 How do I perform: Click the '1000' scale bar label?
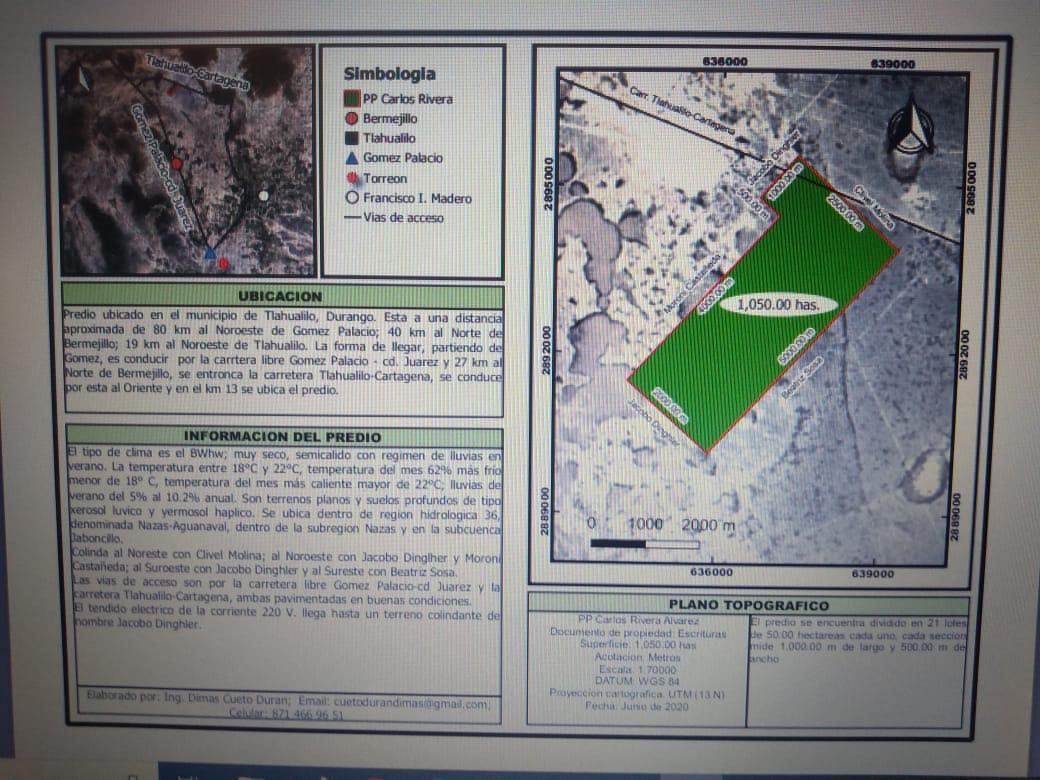(645, 524)
